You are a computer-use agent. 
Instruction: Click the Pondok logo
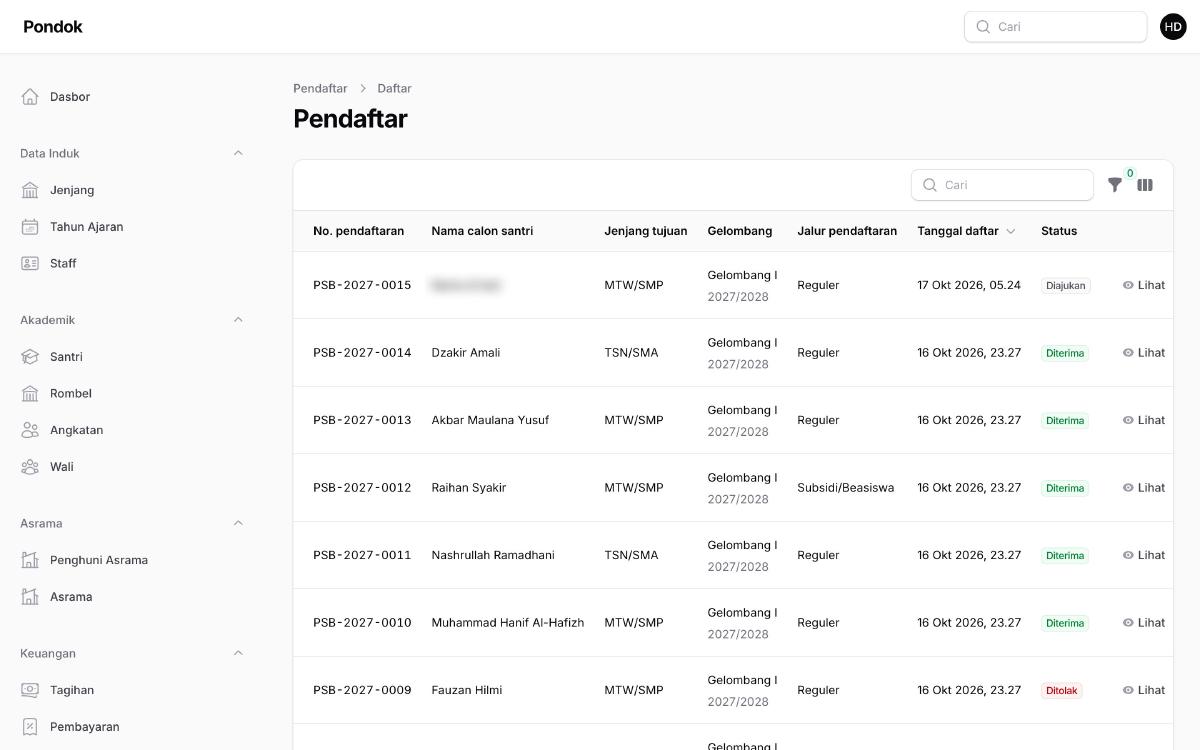[53, 27]
